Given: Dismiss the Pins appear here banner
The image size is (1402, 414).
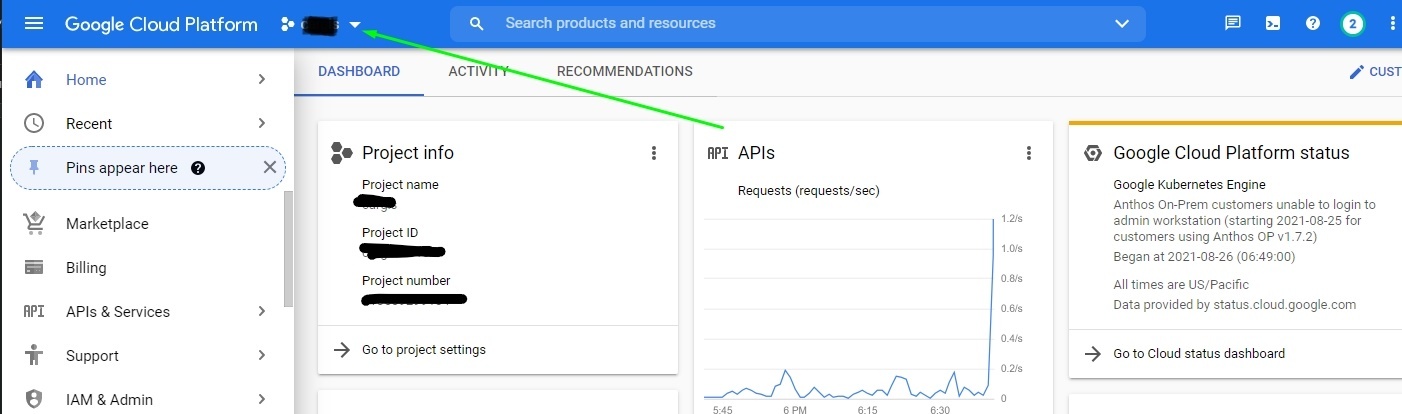Looking at the screenshot, I should point(269,167).
